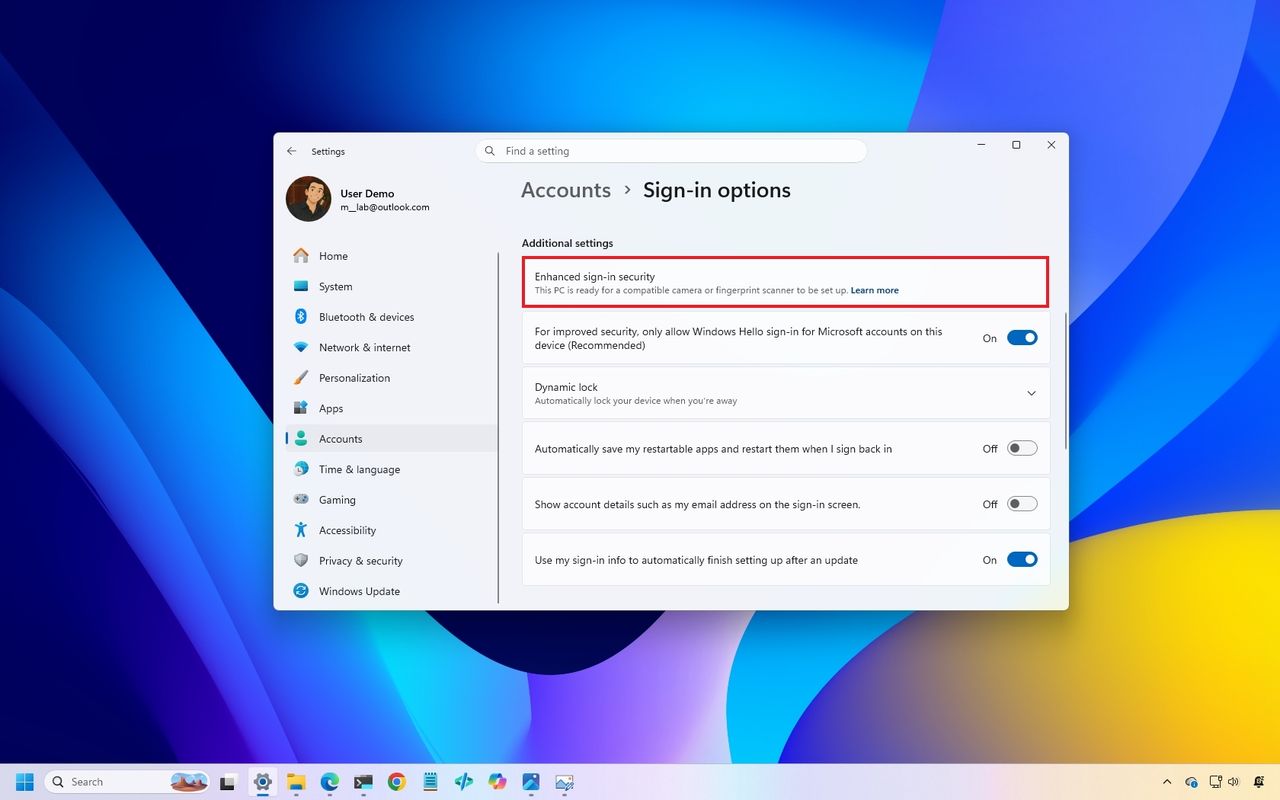Launch Google Chrome from the taskbar
Viewport: 1280px width, 800px height.
(x=397, y=782)
